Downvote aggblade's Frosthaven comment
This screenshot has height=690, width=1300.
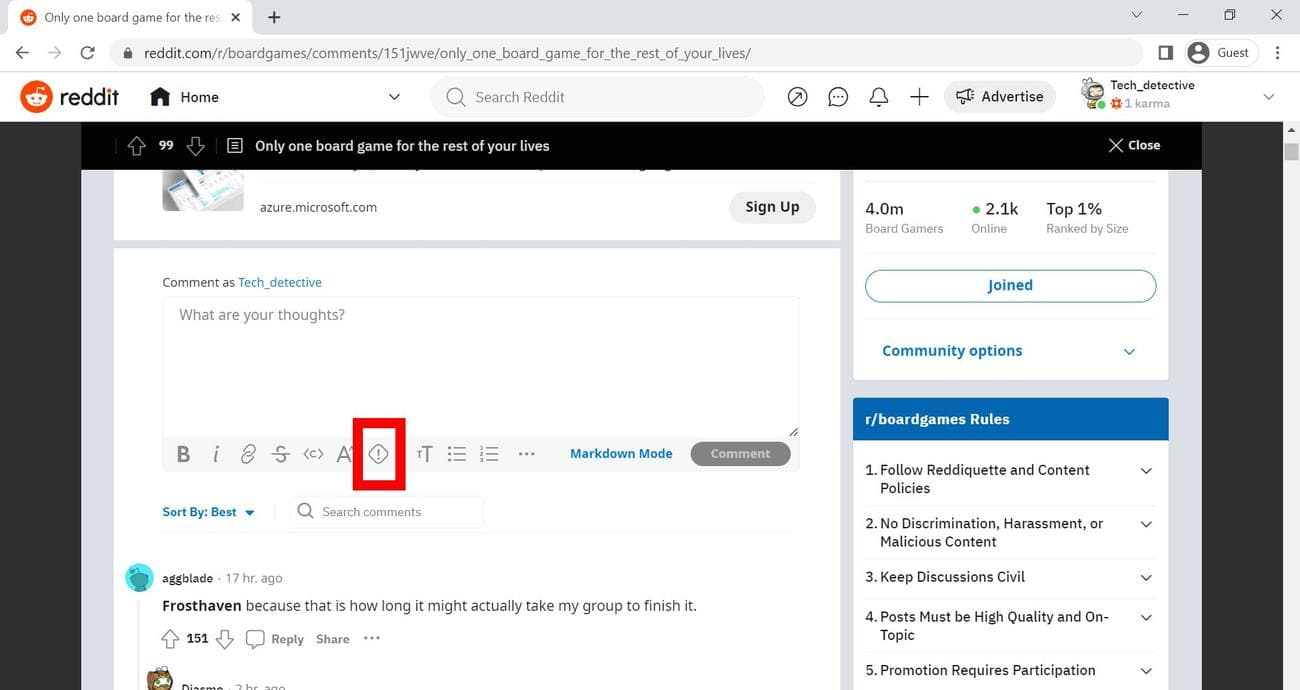pos(225,639)
